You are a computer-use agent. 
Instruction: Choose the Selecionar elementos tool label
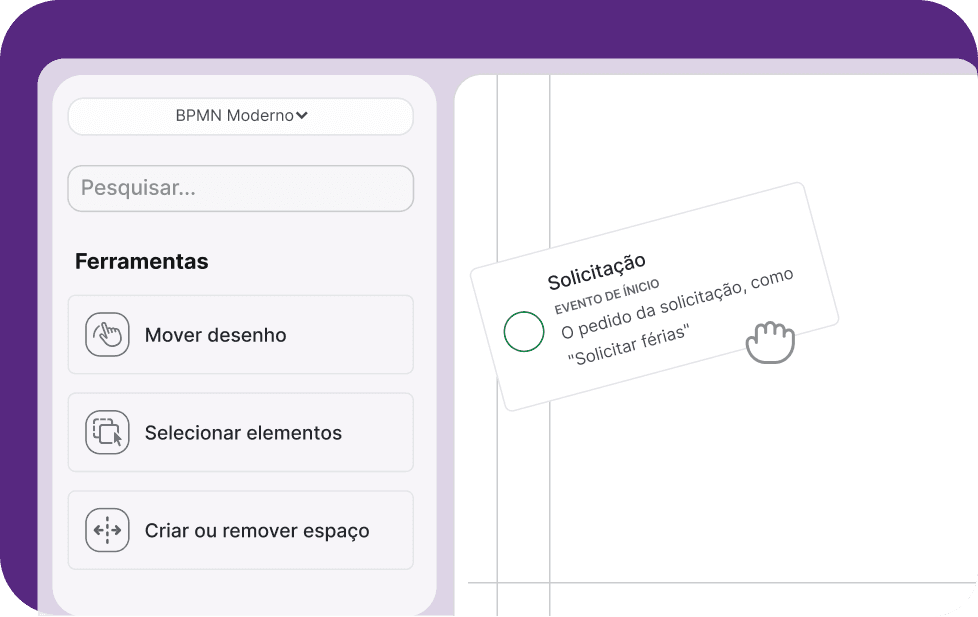click(243, 433)
